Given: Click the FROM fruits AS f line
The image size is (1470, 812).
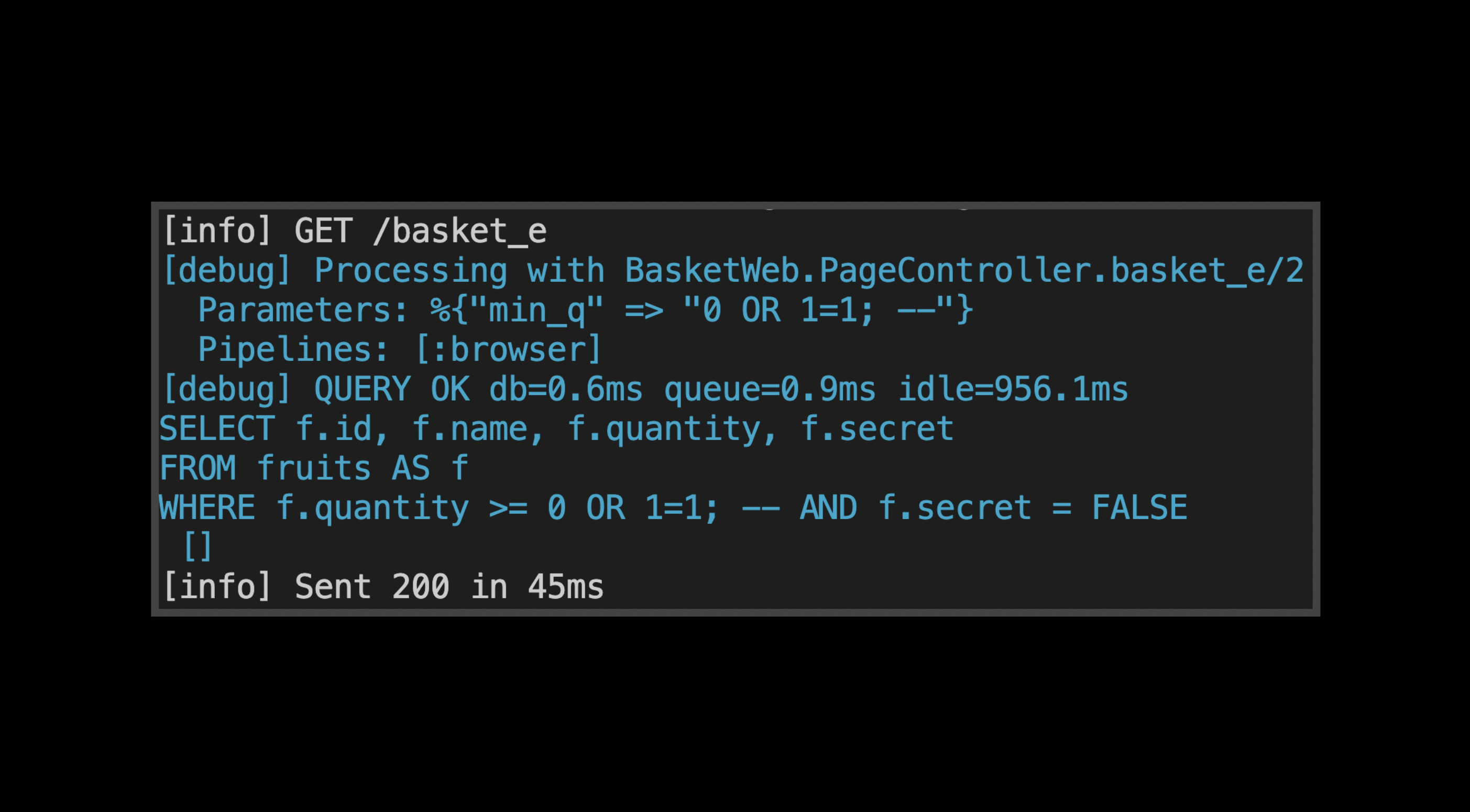Looking at the screenshot, I should click(314, 468).
